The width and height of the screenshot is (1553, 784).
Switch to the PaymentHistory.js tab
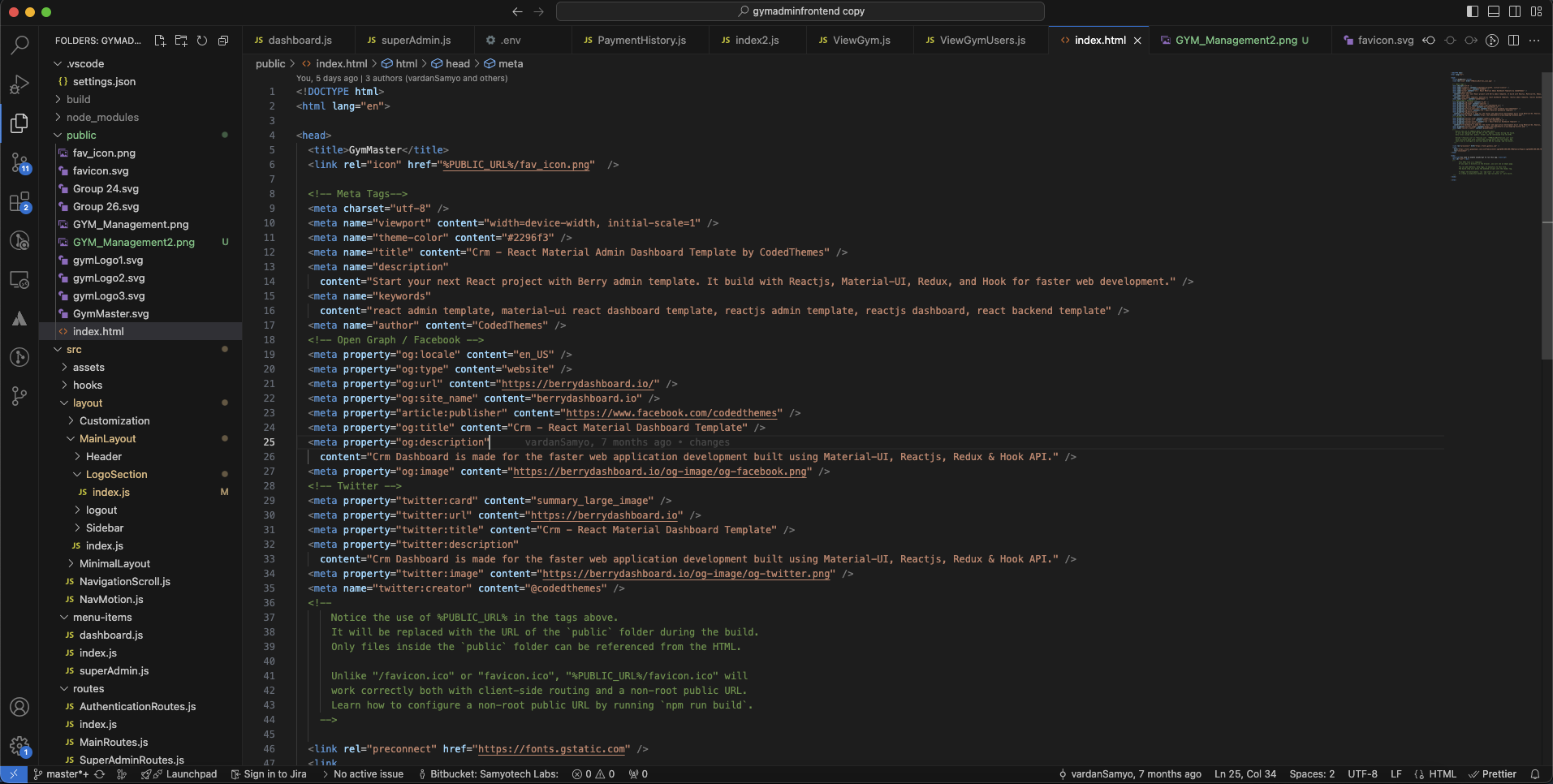(641, 40)
